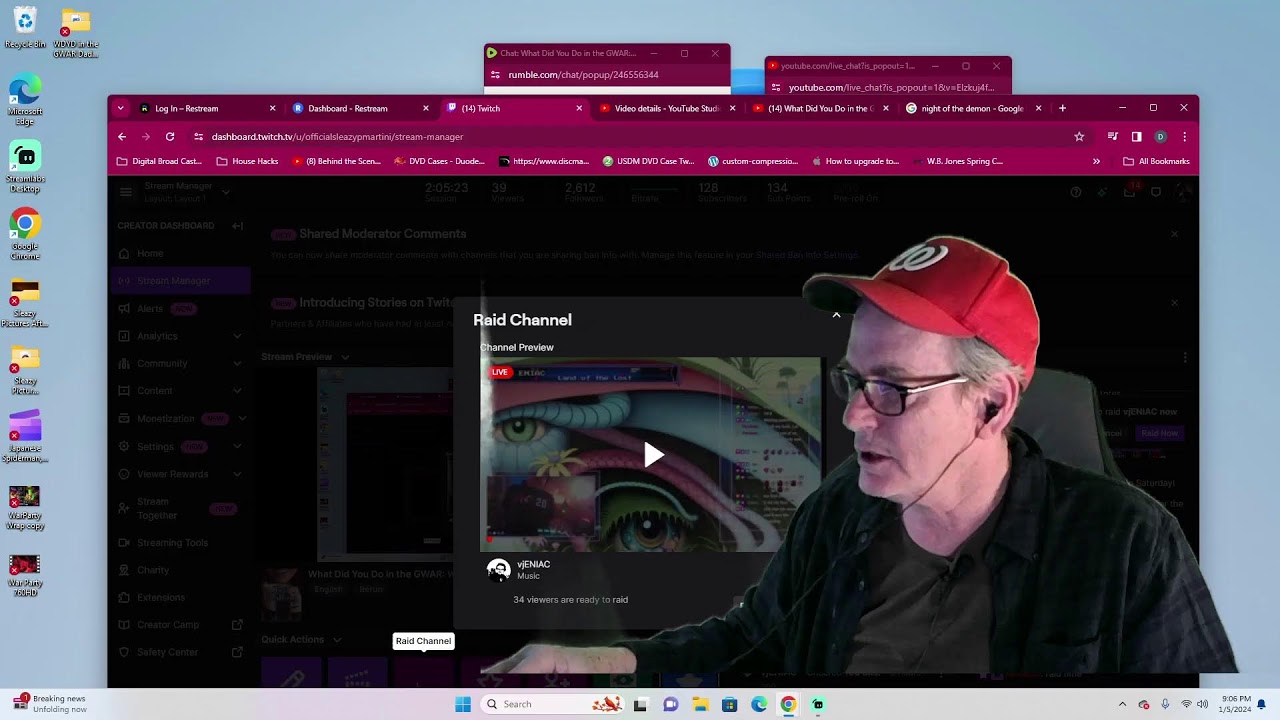Open How to upgrade to bookmark
This screenshot has height=720, width=1280.
tap(856, 161)
